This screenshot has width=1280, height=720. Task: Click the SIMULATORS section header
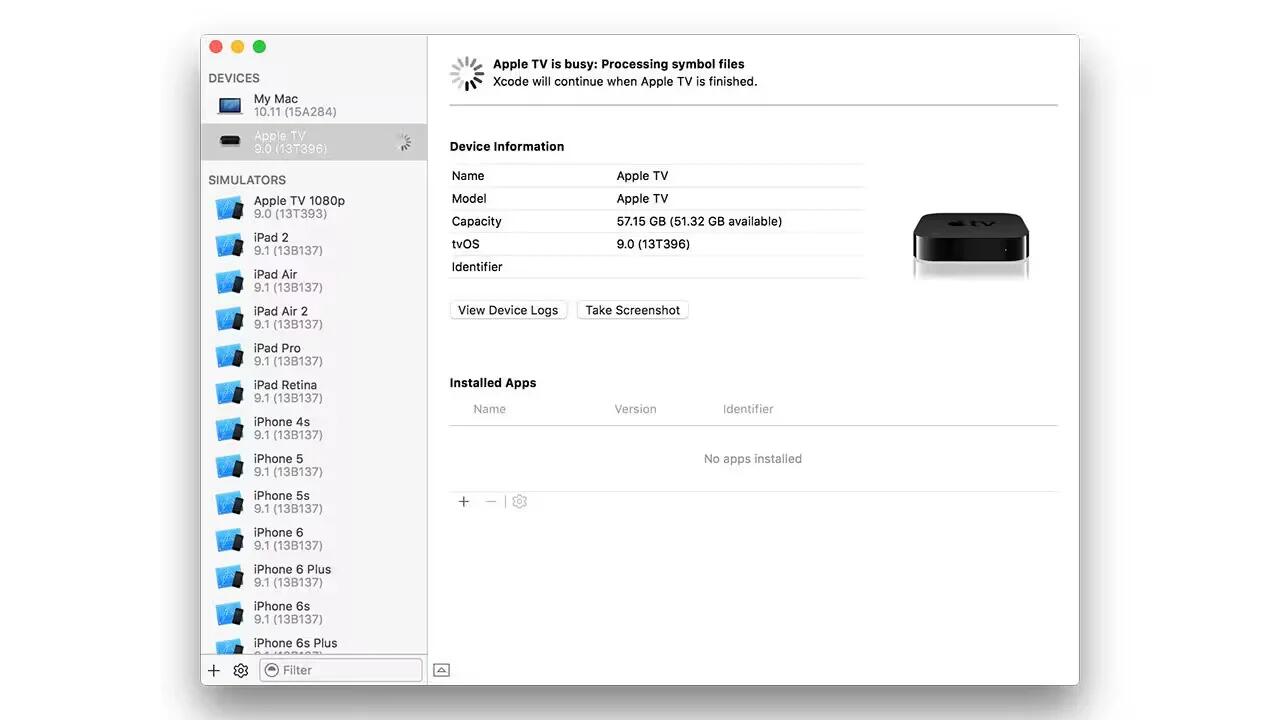coord(247,180)
